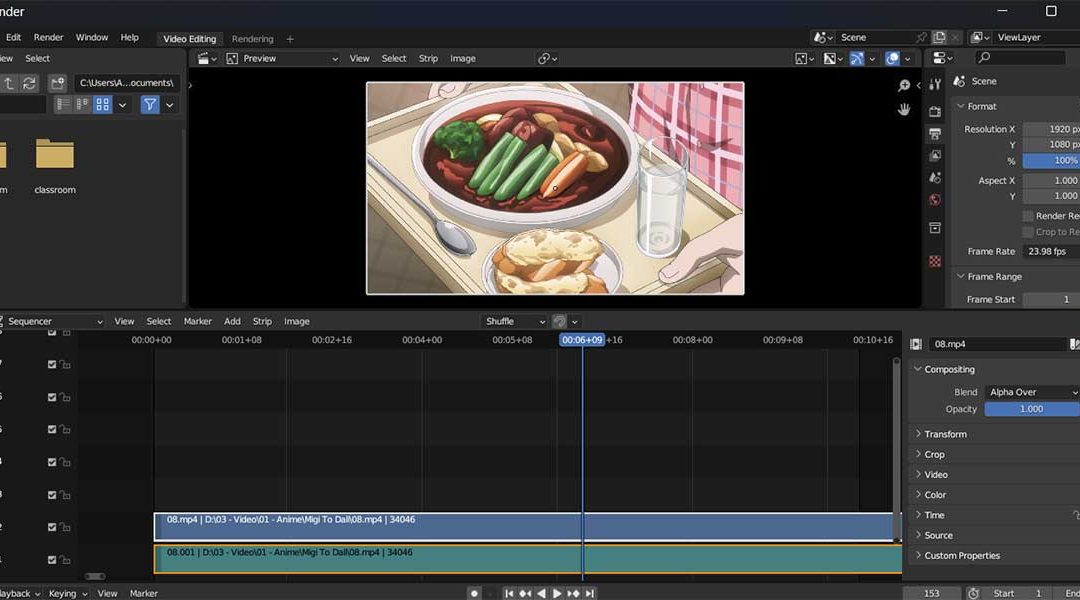Open the Shuffle blend mode dropdown

(x=513, y=321)
